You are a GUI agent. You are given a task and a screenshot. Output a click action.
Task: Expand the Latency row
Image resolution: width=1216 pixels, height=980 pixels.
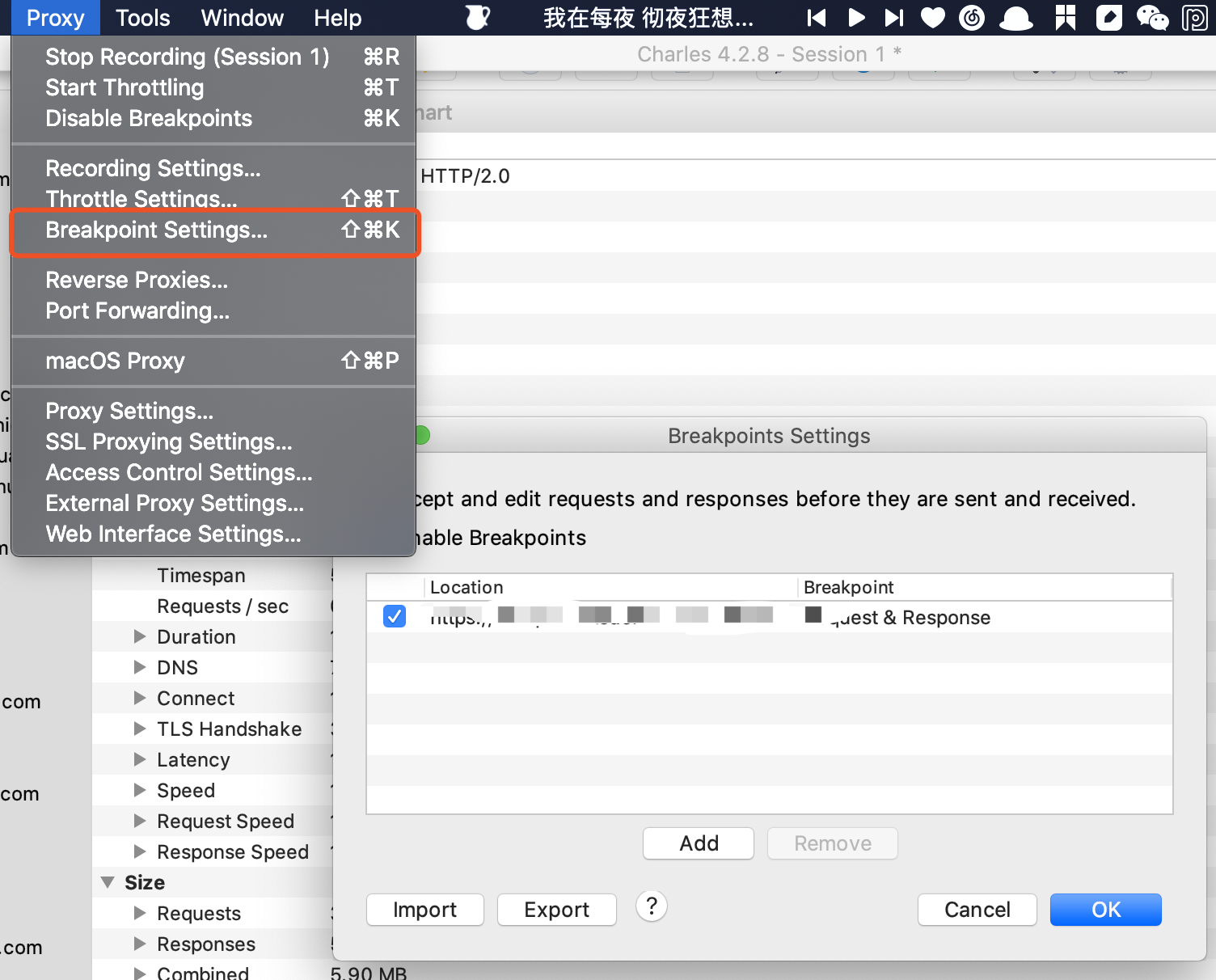pyautogui.click(x=140, y=759)
